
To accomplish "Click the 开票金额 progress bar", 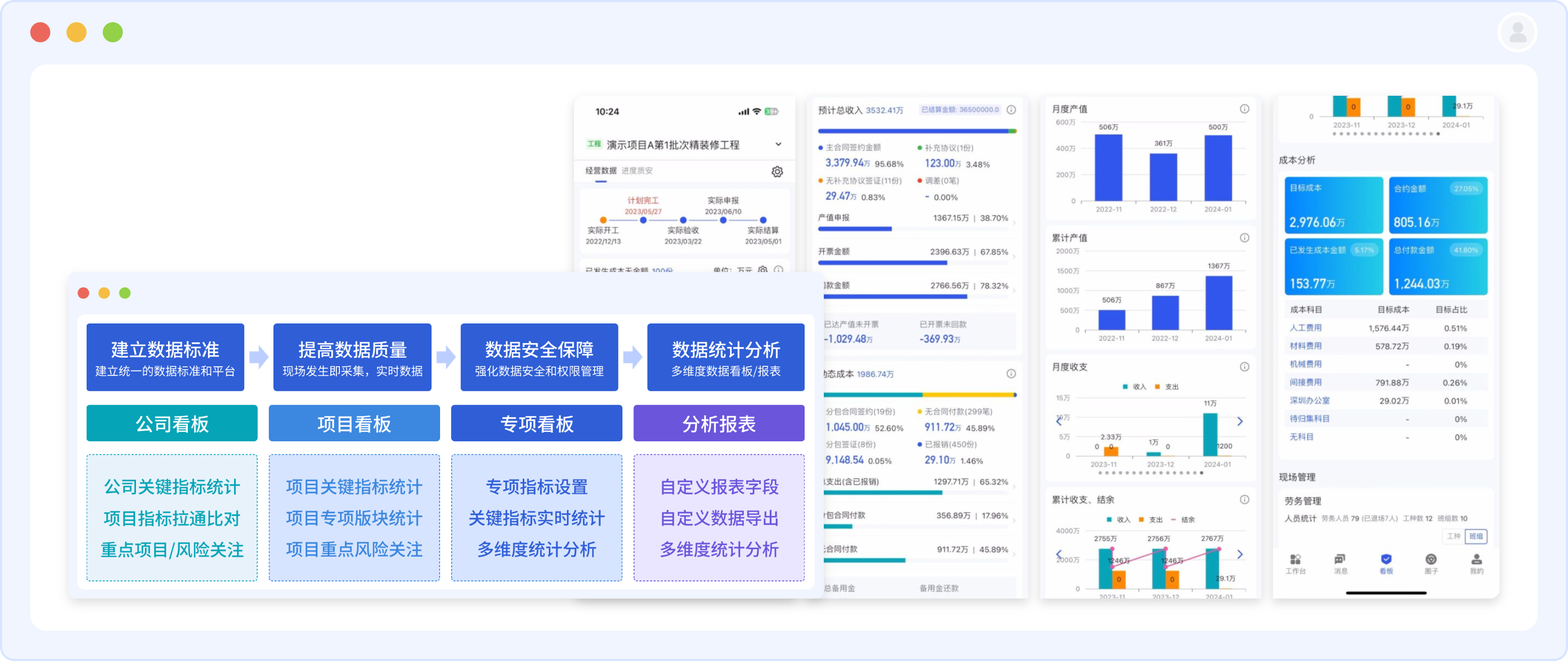I will click(913, 263).
